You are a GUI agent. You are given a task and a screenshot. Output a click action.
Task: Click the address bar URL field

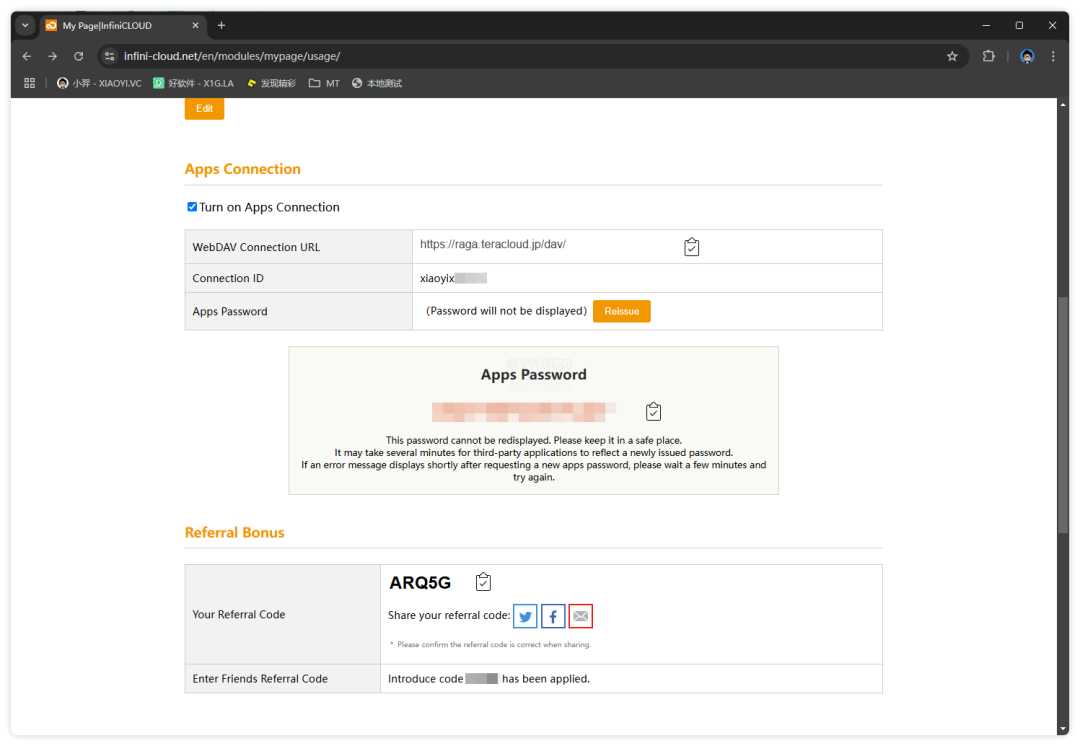pos(500,56)
